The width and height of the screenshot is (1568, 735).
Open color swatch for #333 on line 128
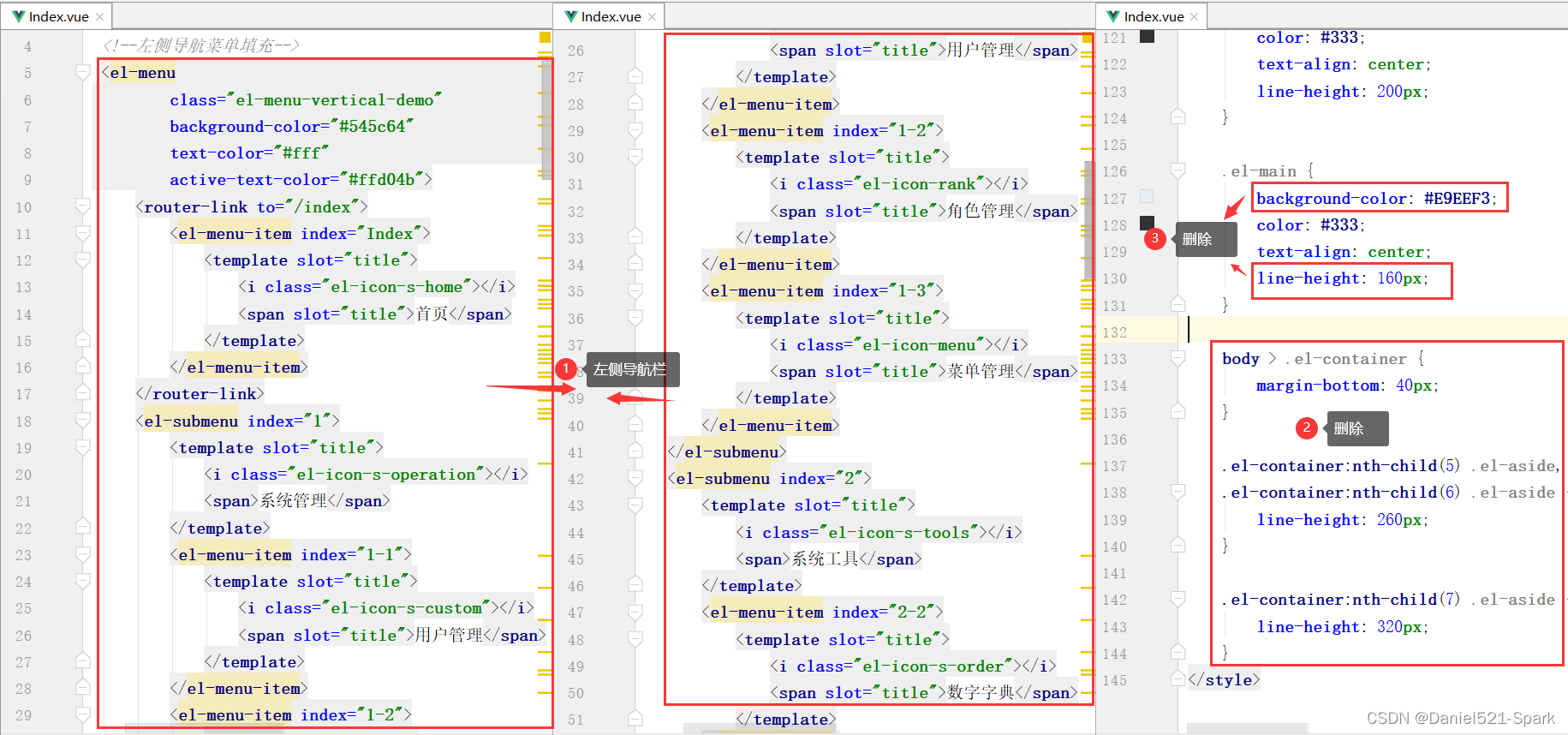coord(1148,224)
